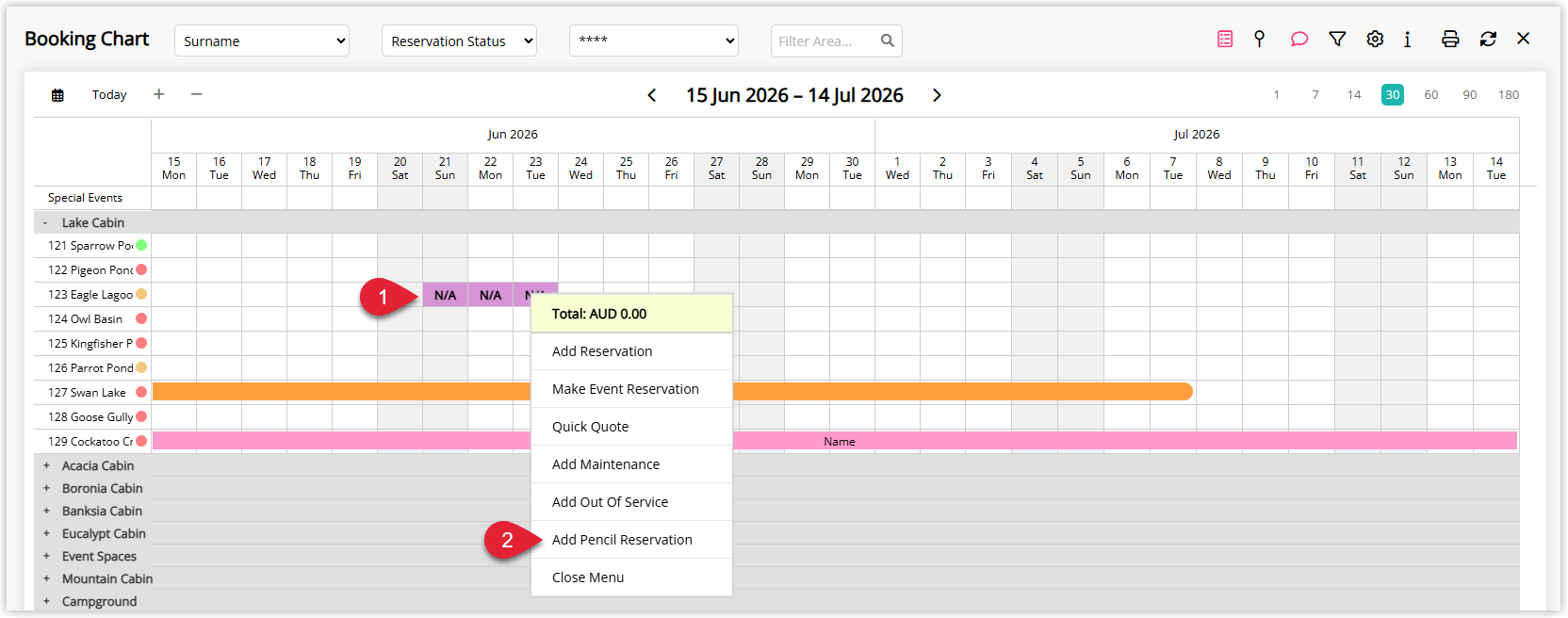Zoom out with the minus icon
1568x618 pixels.
(x=196, y=94)
